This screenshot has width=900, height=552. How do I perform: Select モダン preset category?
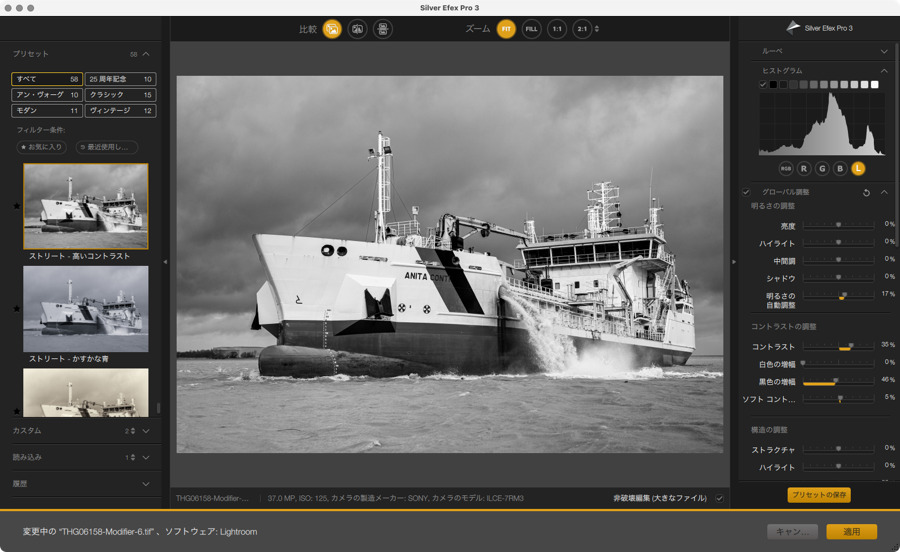tap(47, 110)
